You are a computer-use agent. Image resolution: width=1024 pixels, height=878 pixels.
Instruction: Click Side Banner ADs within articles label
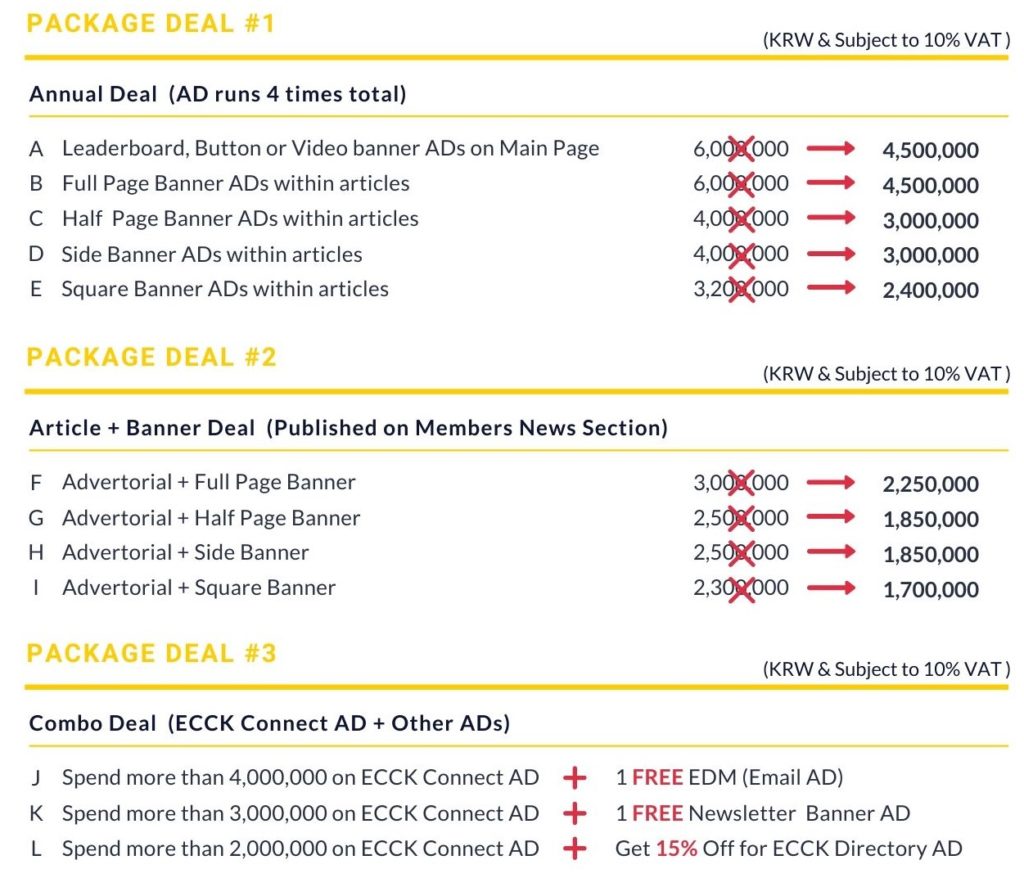pyautogui.click(x=211, y=254)
